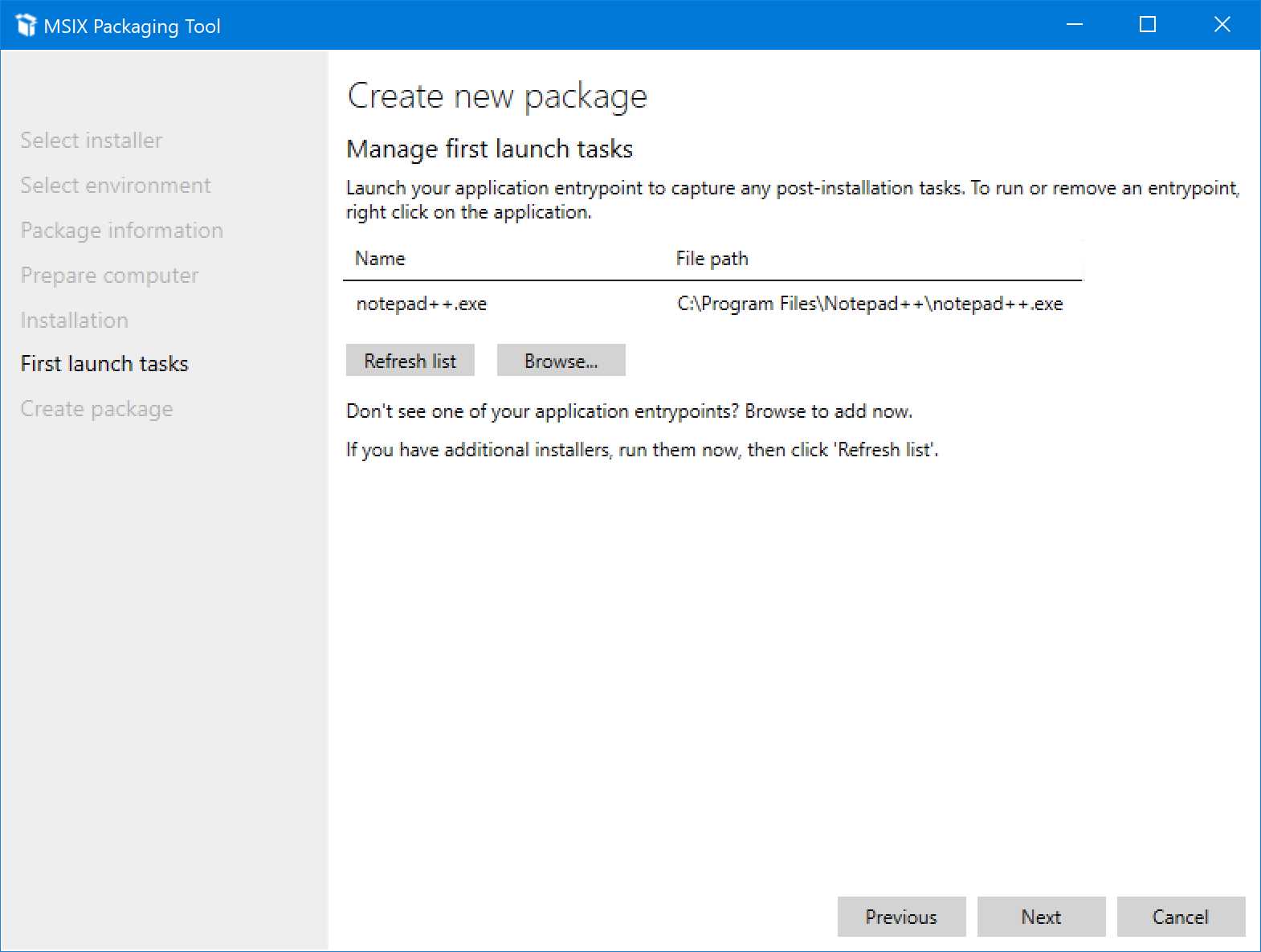
Task: Select the First launch tasks step
Action: [x=104, y=364]
